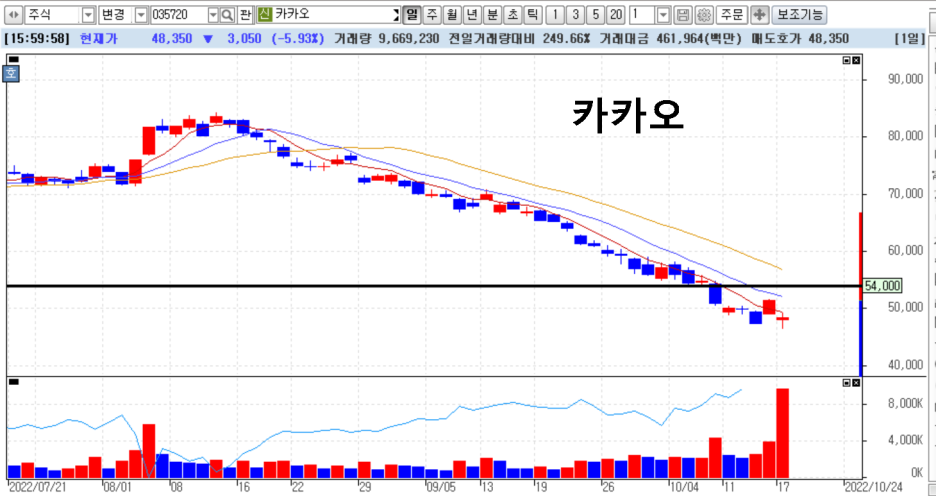This screenshot has width=936, height=496.
Task: Set interval with the 20 button
Action: point(617,14)
